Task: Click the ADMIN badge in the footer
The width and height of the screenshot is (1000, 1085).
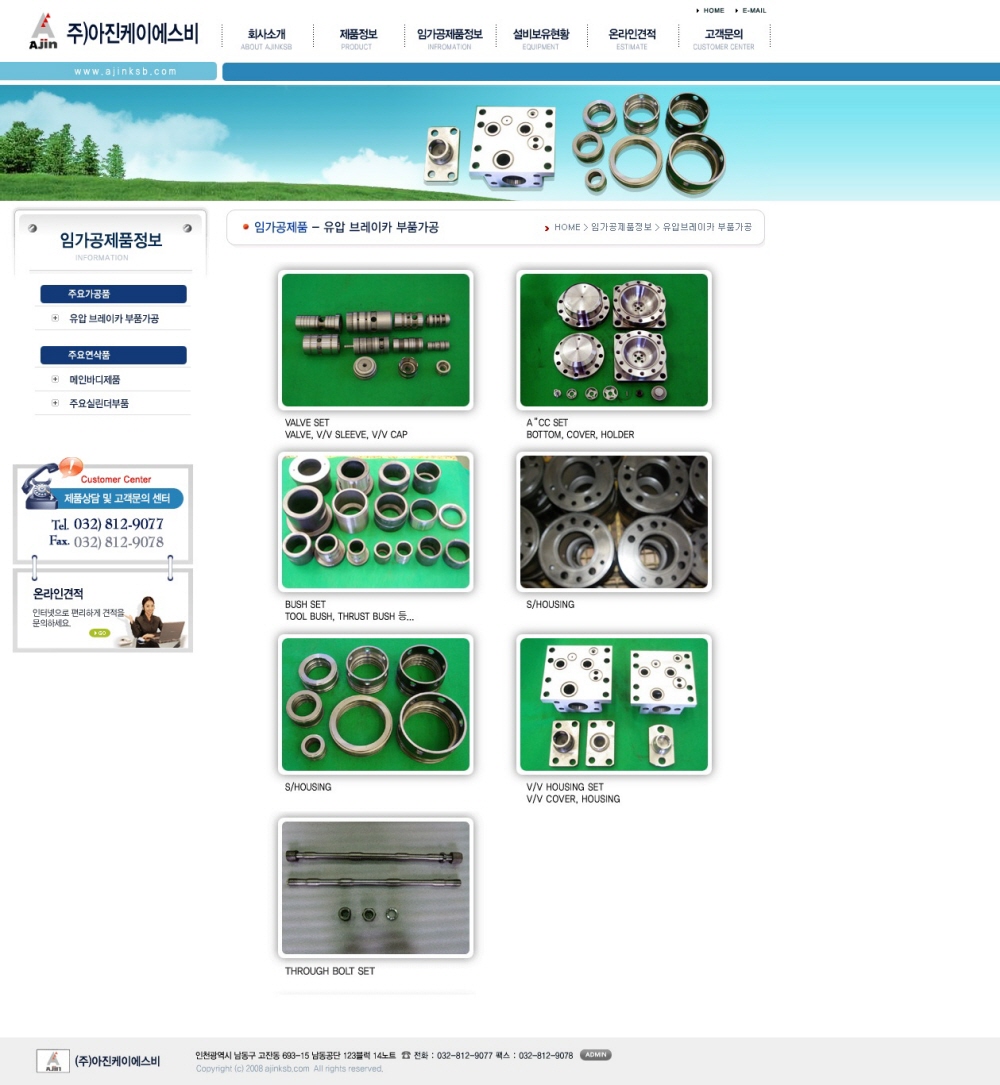Action: coord(595,1055)
